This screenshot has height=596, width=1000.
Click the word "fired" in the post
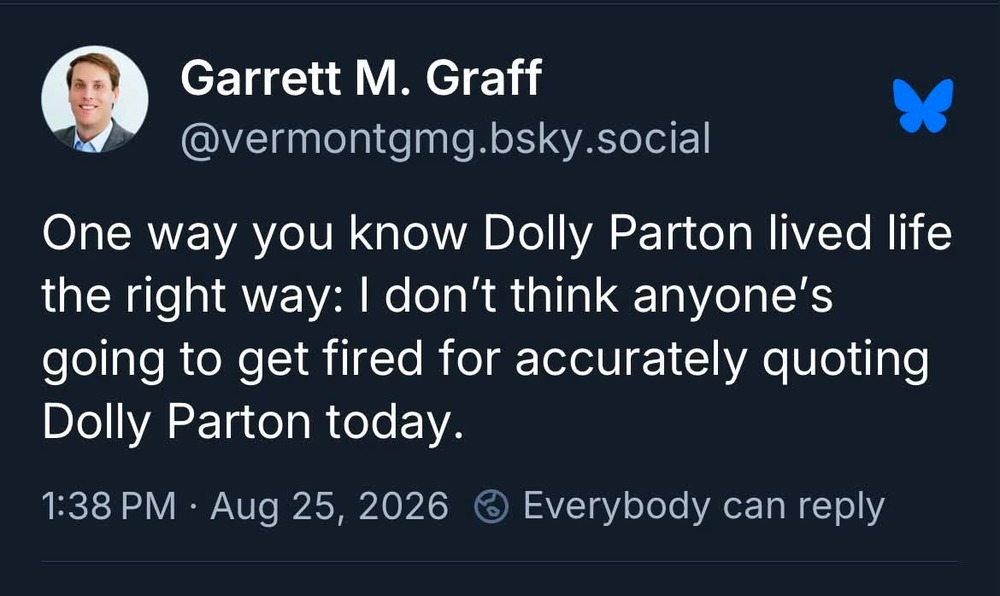click(373, 358)
